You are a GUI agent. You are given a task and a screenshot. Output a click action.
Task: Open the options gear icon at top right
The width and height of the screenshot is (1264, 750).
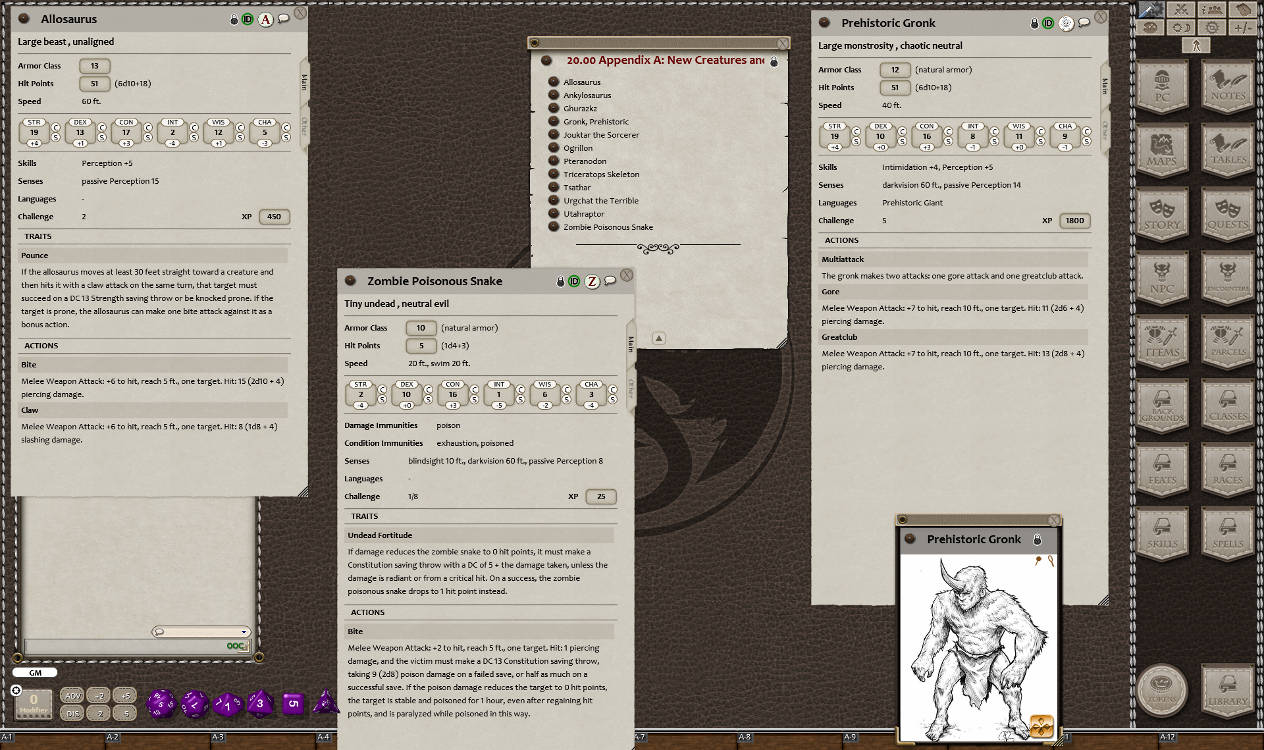pyautogui.click(x=1212, y=27)
